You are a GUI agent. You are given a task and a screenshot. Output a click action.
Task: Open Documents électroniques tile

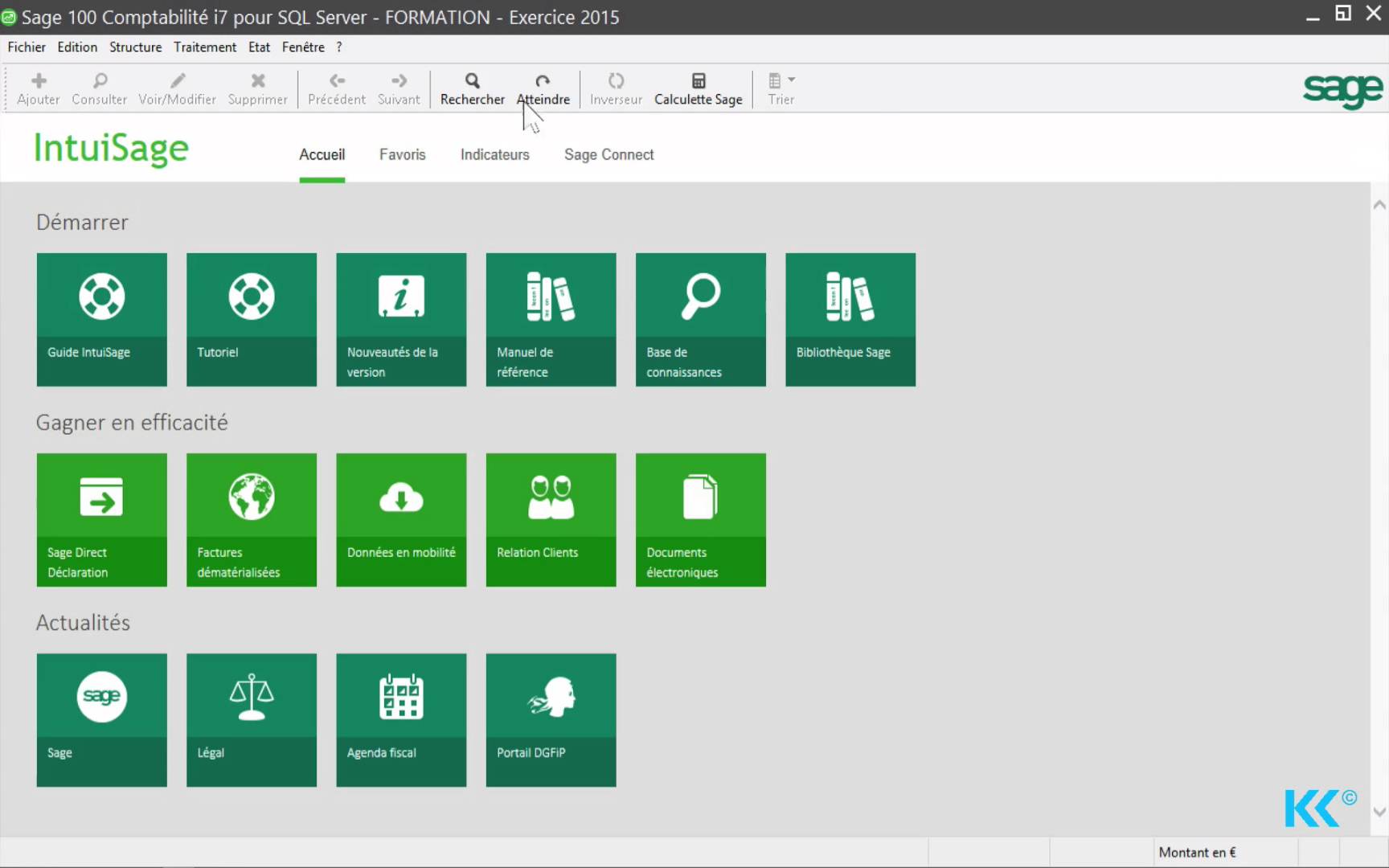click(x=701, y=520)
